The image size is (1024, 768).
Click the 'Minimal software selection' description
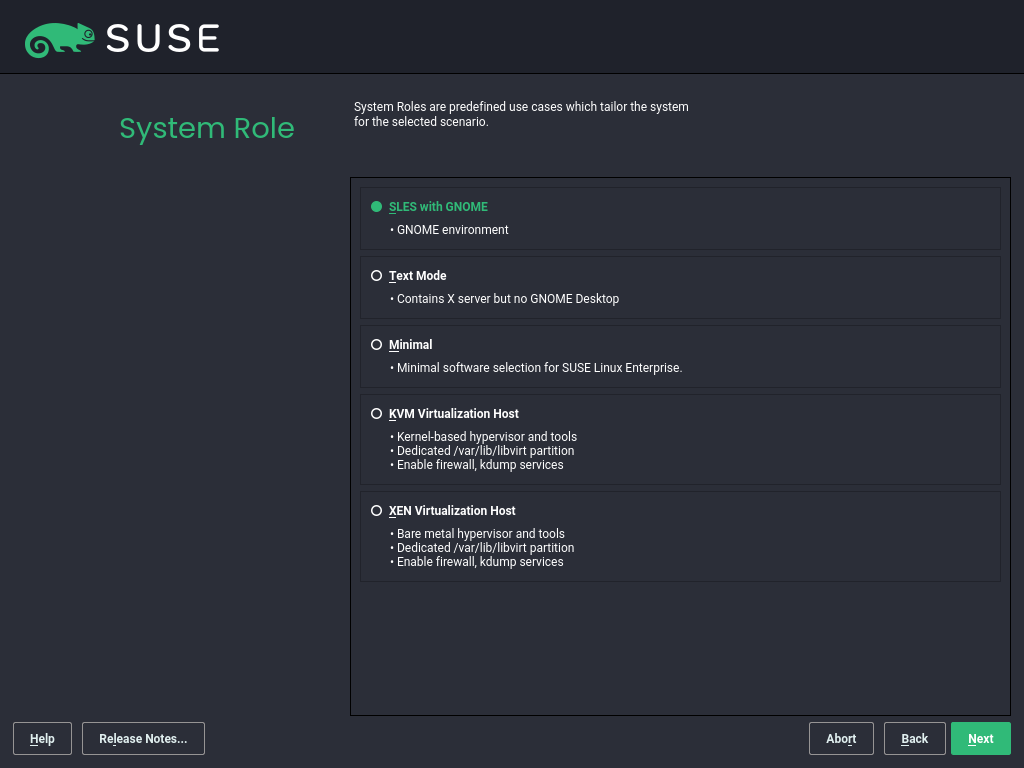tap(539, 368)
